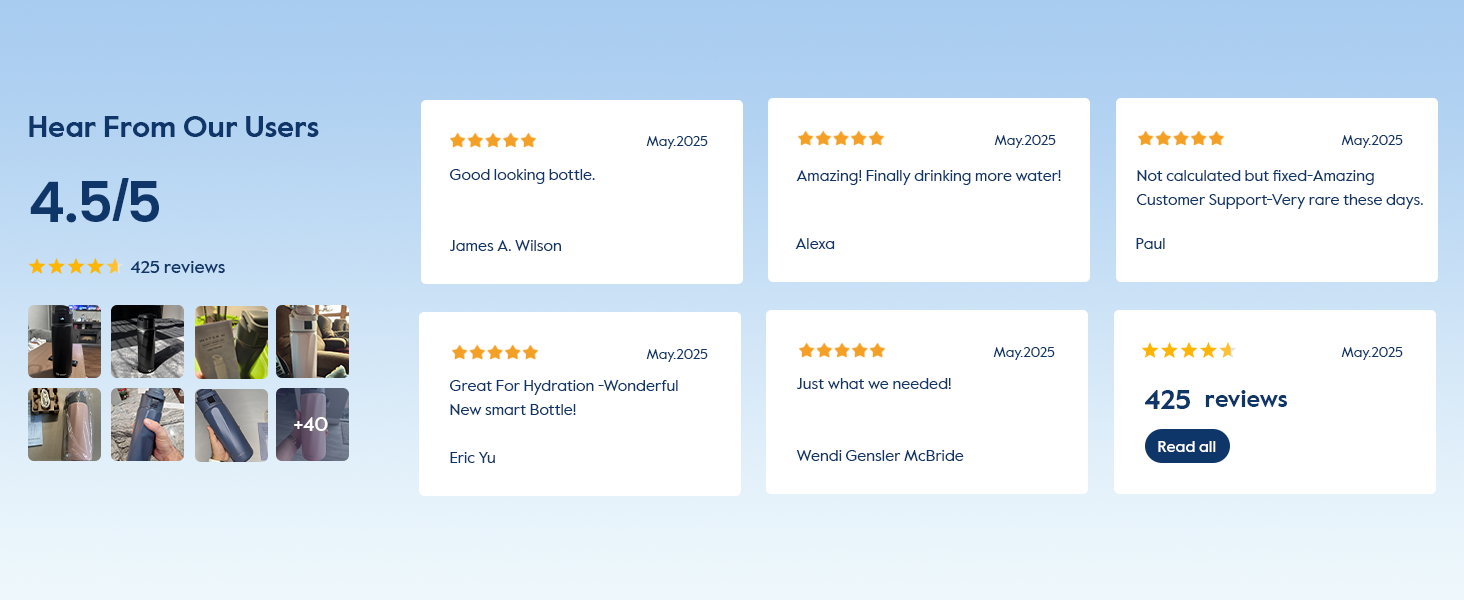View the navy bottle held over granite photo
This screenshot has height=600, width=1464.
click(x=147, y=424)
